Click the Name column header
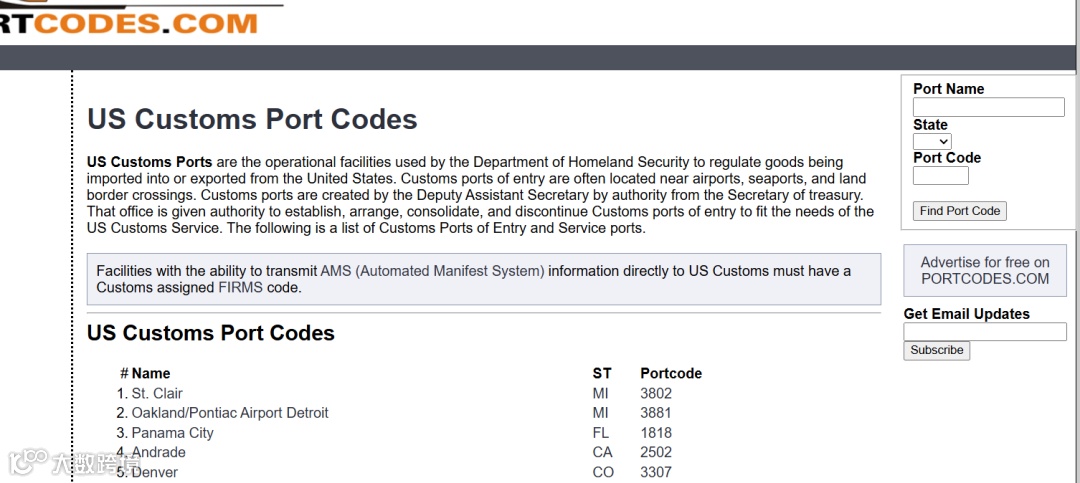 (x=151, y=374)
